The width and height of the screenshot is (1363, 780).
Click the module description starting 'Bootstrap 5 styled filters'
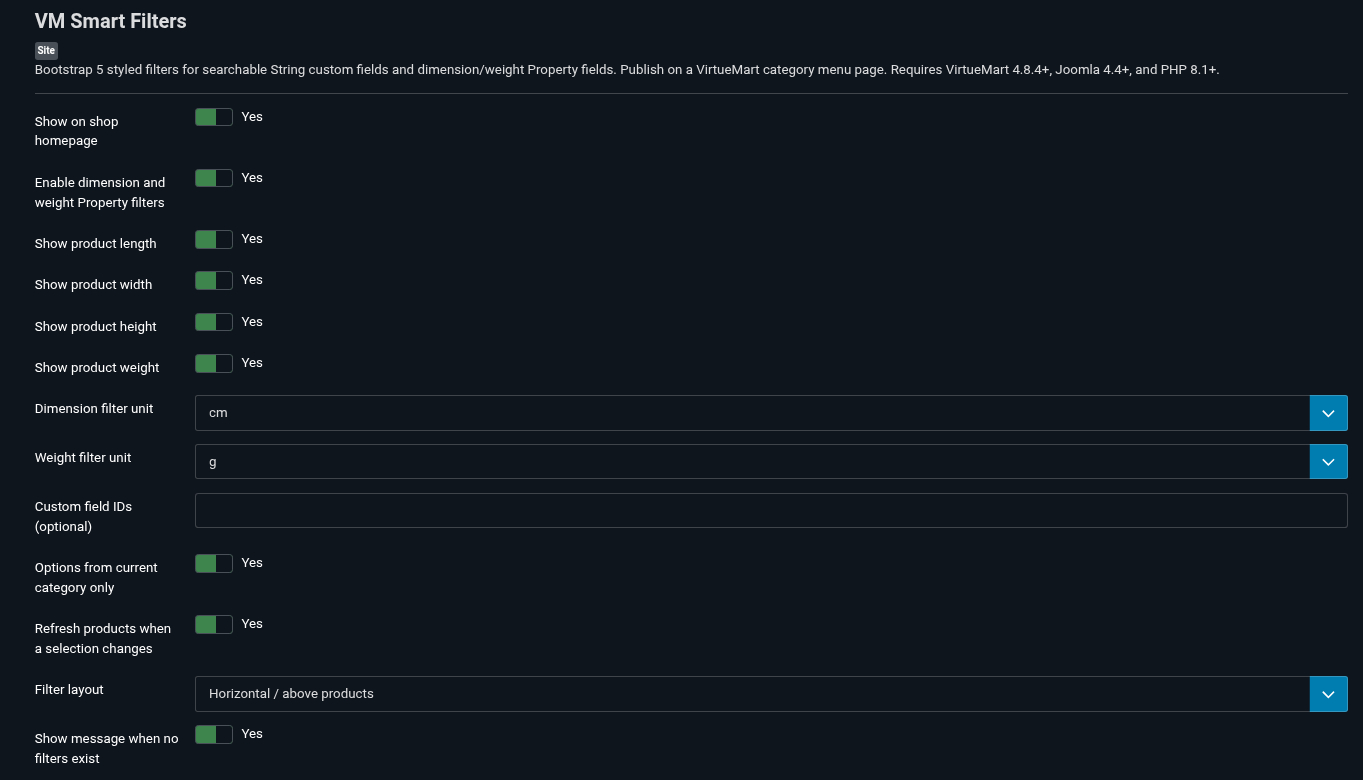tap(627, 70)
